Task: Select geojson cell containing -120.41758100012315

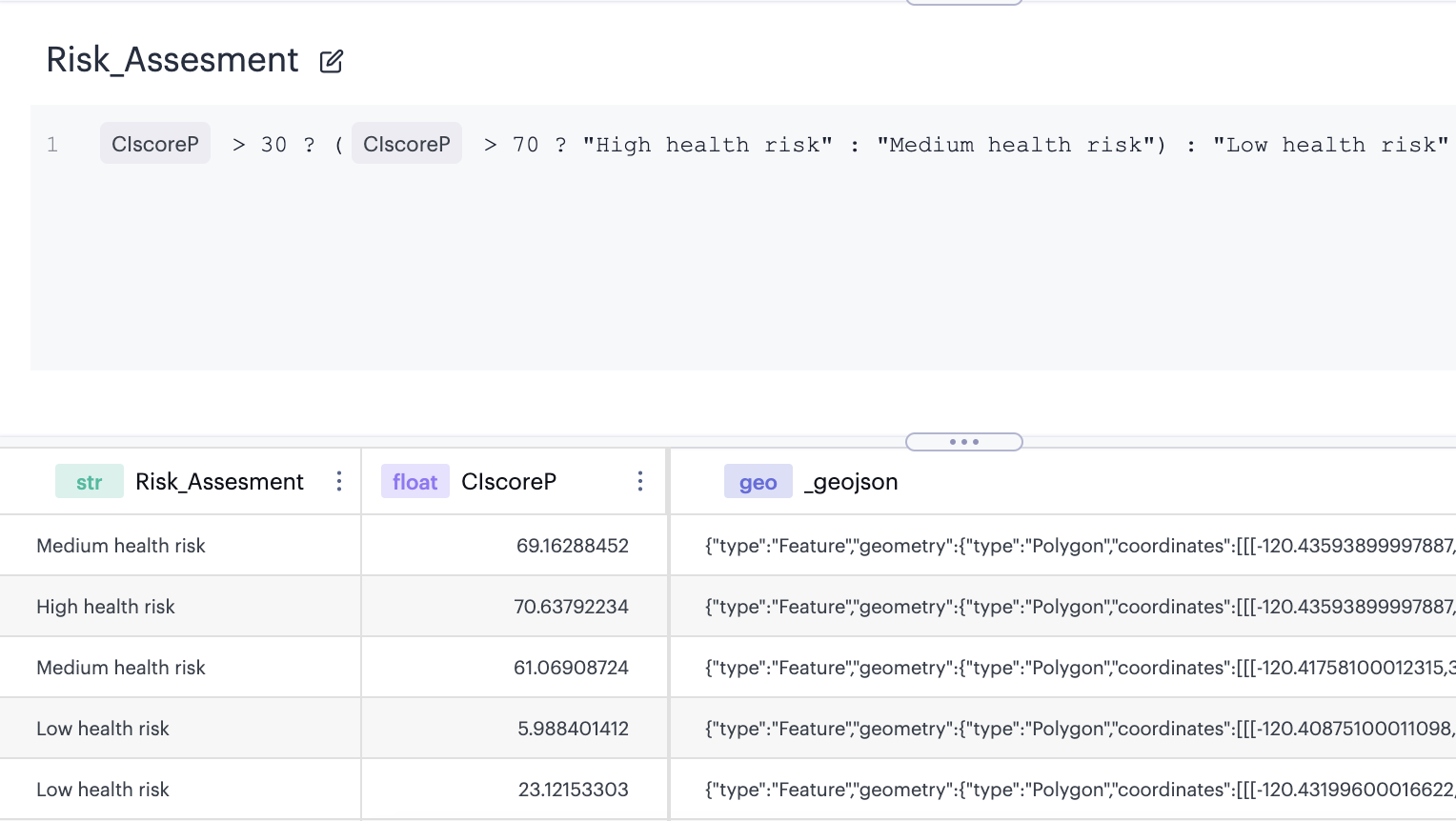Action: coord(1063,668)
